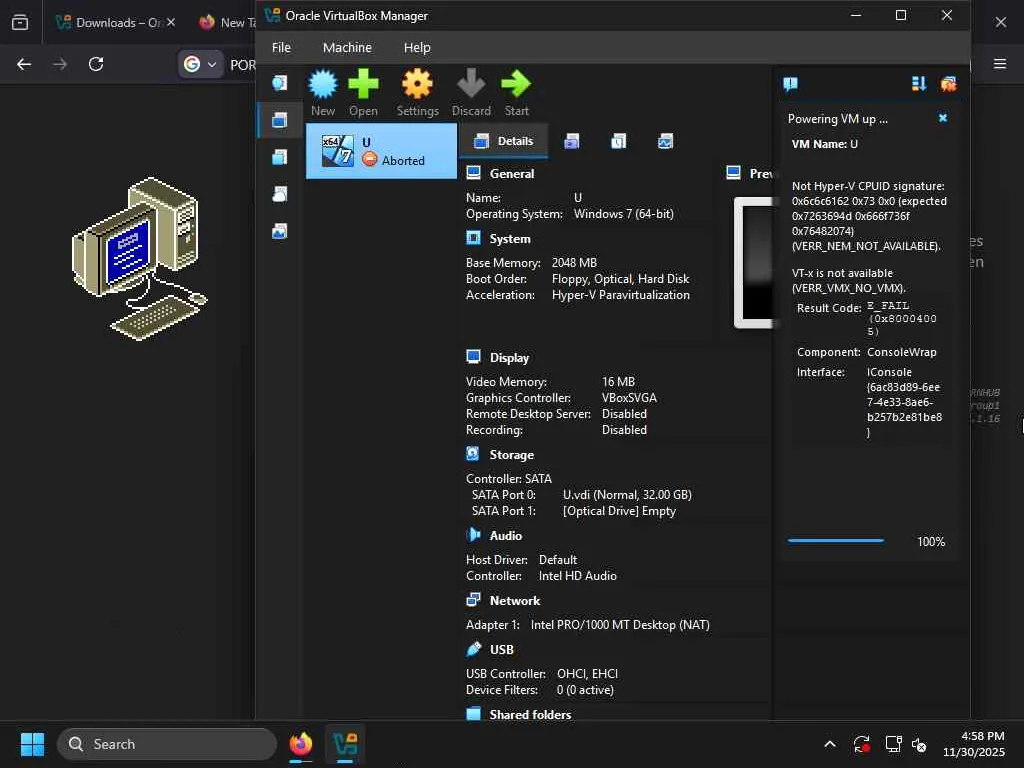
Task: Select the aborted VM named U
Action: [381, 151]
